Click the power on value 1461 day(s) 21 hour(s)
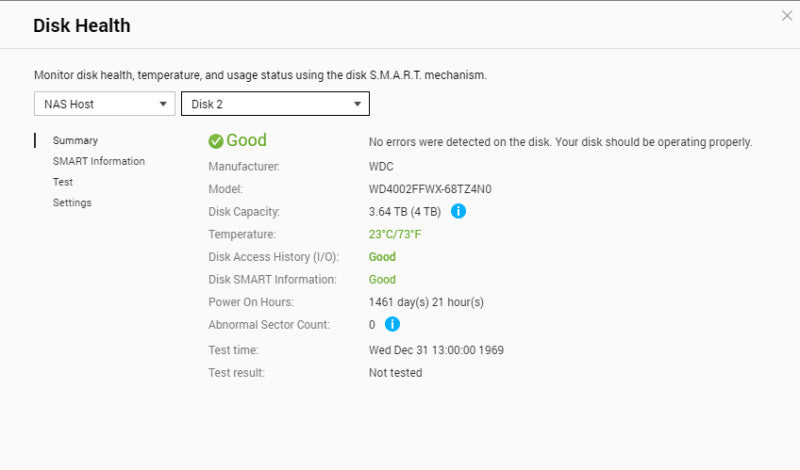The height and width of the screenshot is (470, 800). 426,302
